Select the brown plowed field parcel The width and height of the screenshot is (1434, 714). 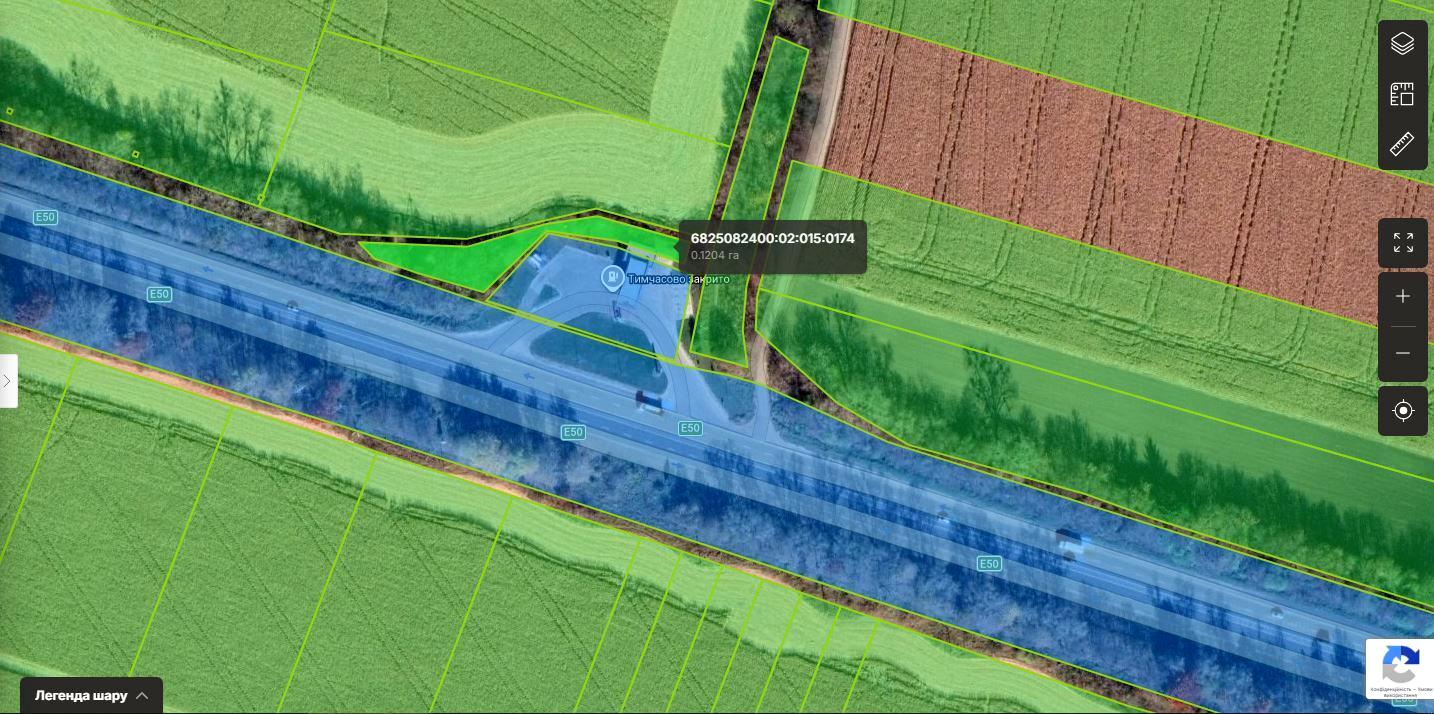pos(1100,170)
